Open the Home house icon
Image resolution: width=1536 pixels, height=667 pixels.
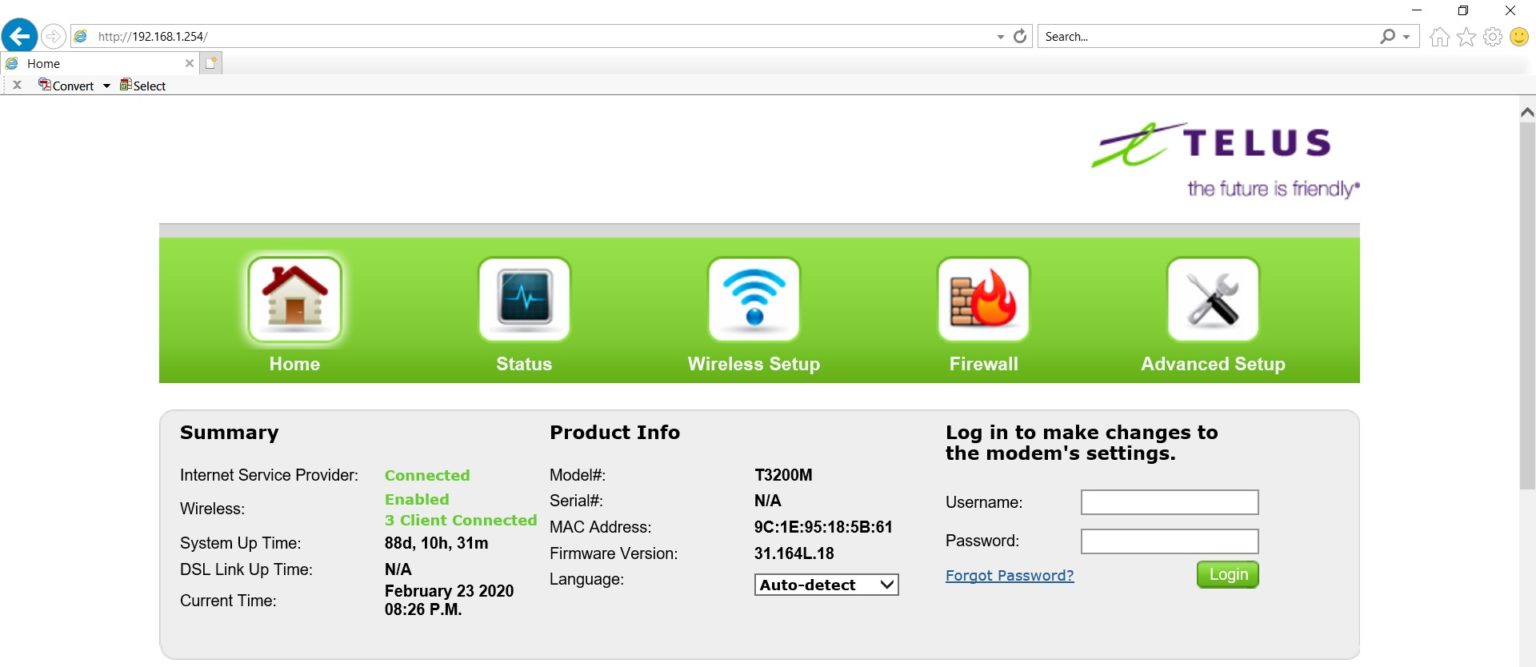point(294,300)
